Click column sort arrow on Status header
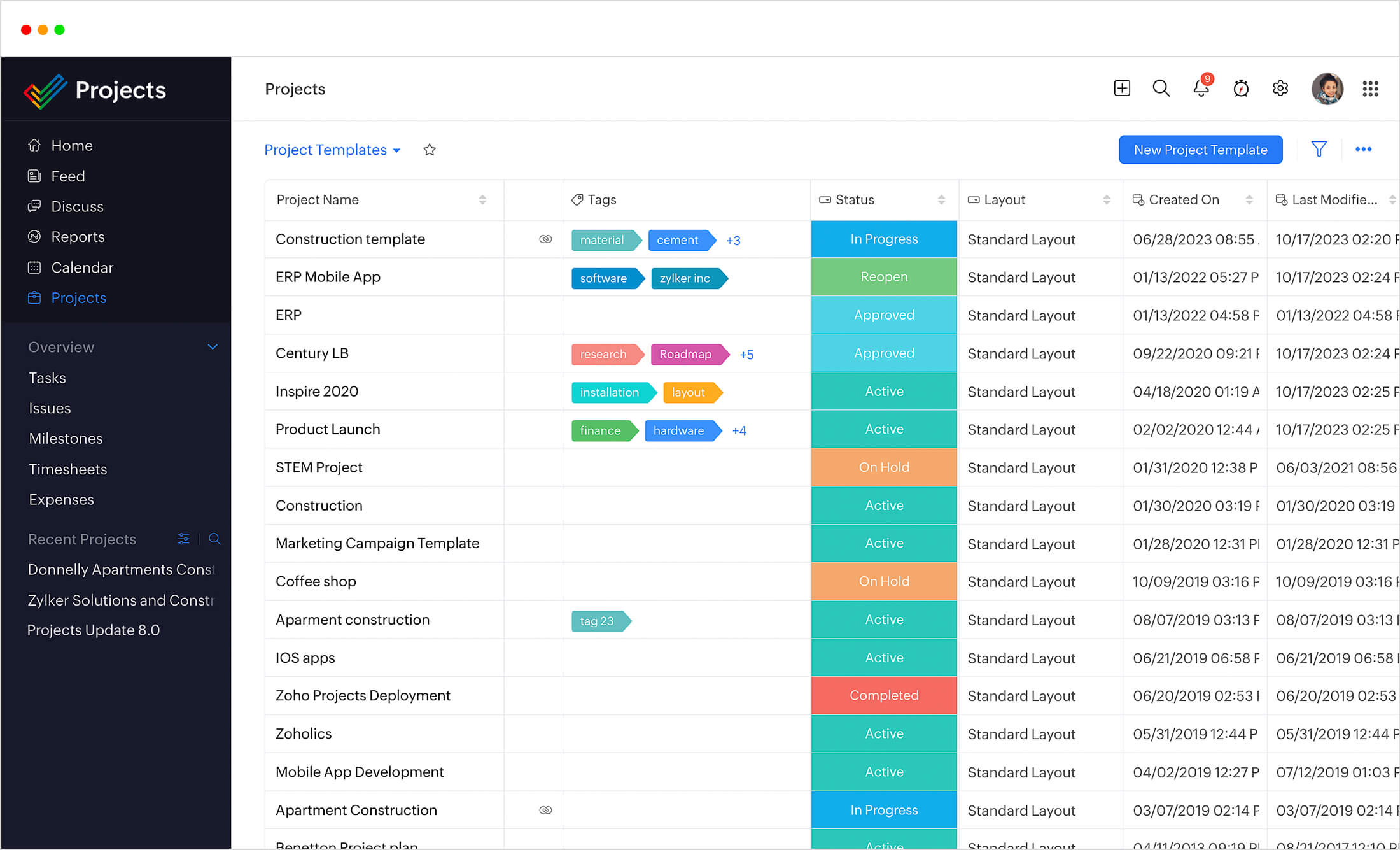This screenshot has width=1400, height=850. point(942,200)
